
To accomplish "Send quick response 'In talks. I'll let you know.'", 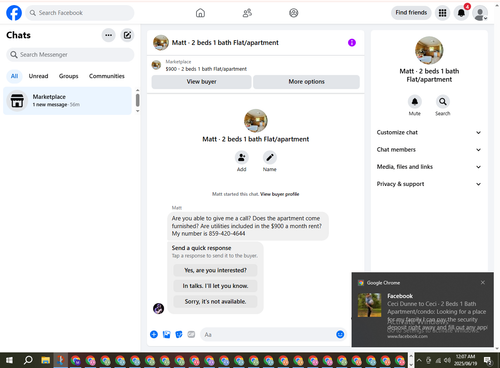I will pos(215,286).
